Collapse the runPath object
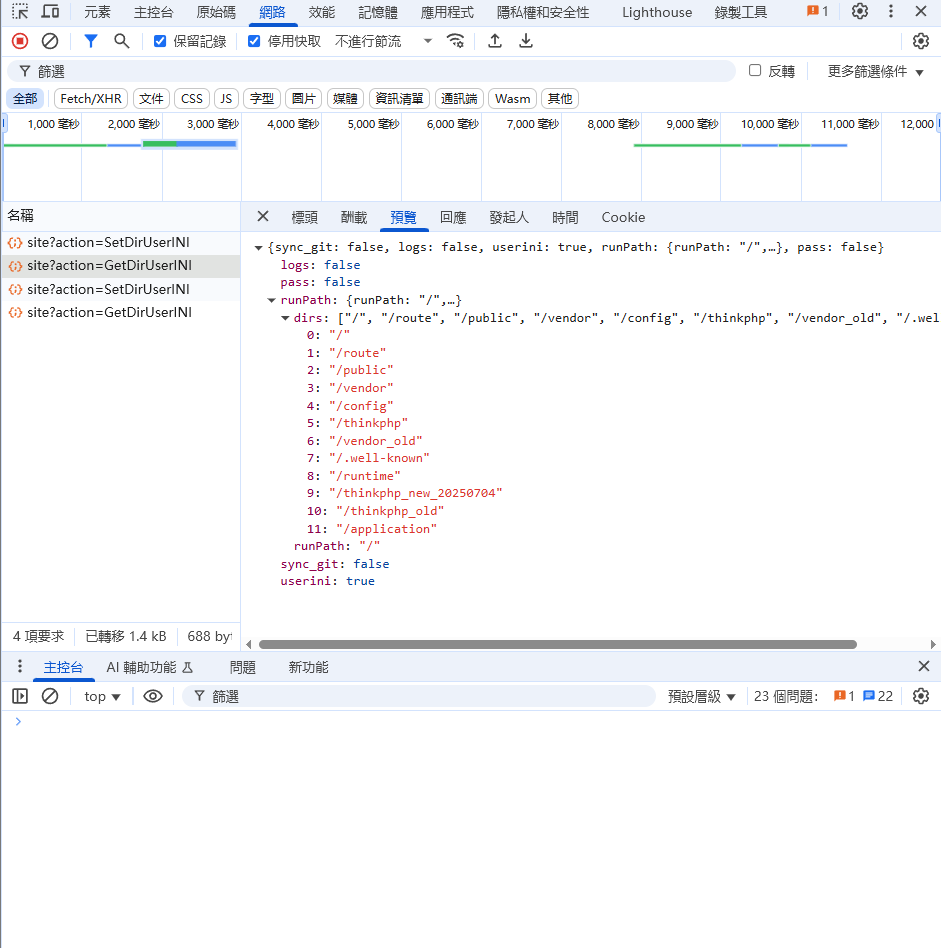941x948 pixels. pyautogui.click(x=272, y=300)
